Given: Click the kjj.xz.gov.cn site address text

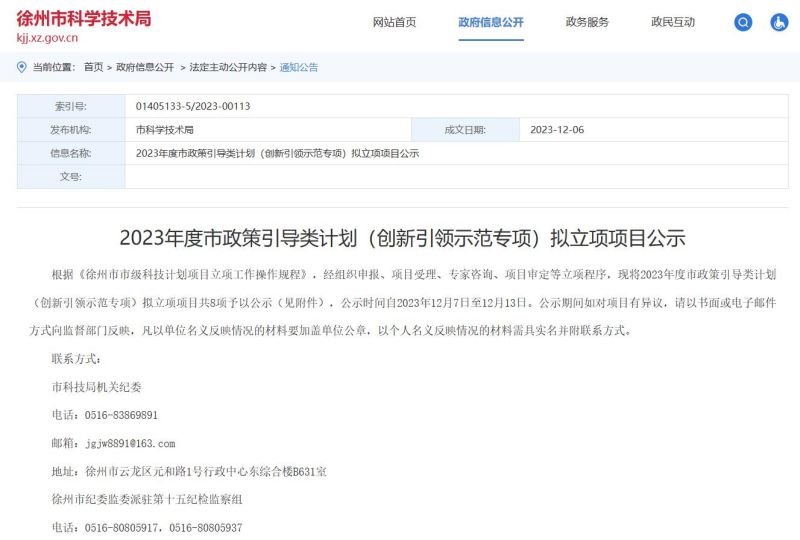Looking at the screenshot, I should pos(47,38).
